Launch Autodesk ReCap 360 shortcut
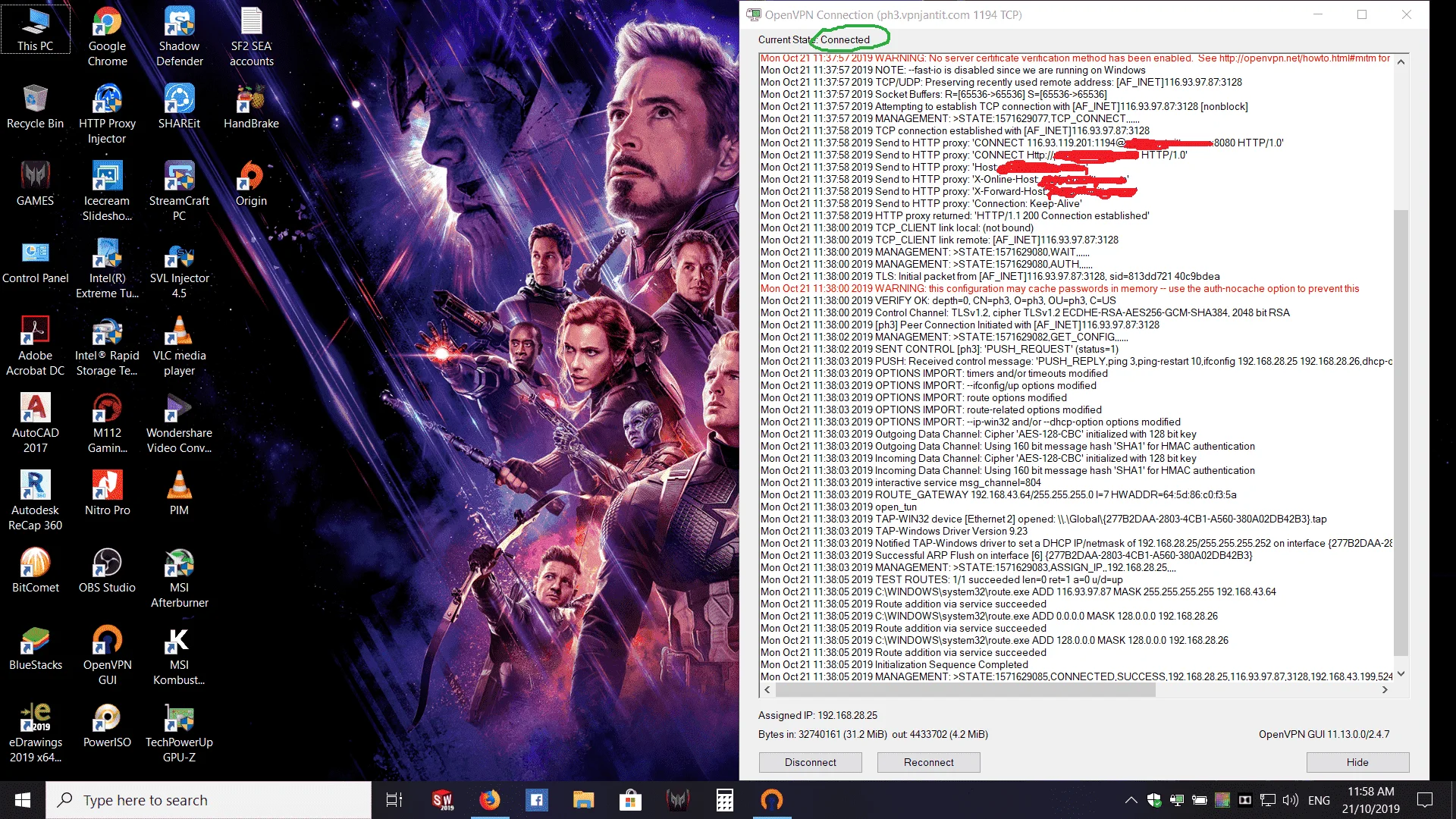The image size is (1456, 819). pyautogui.click(x=35, y=500)
